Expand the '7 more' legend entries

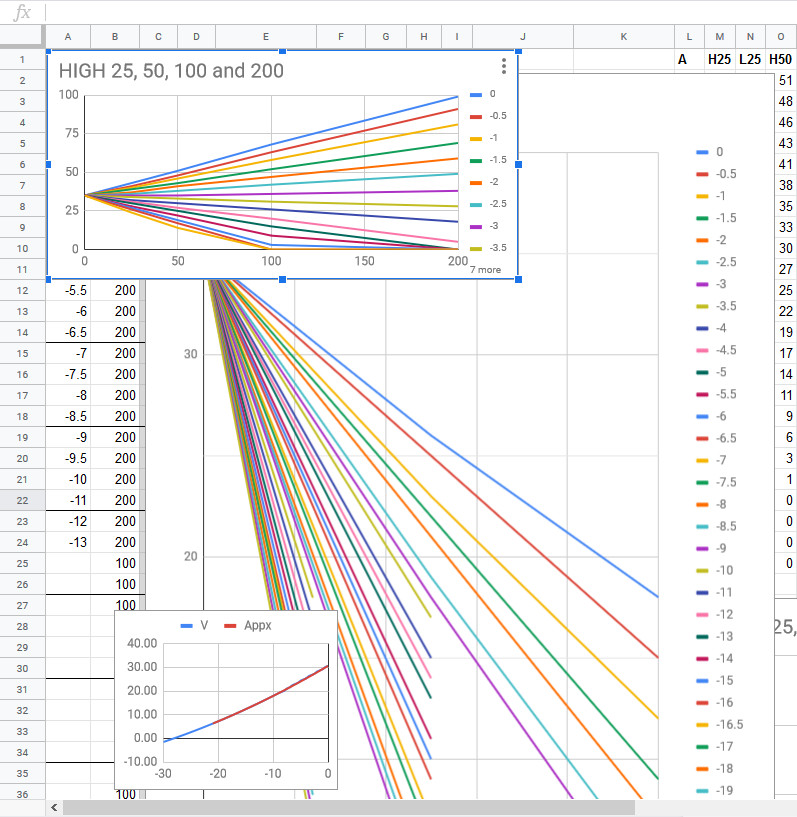tap(485, 270)
